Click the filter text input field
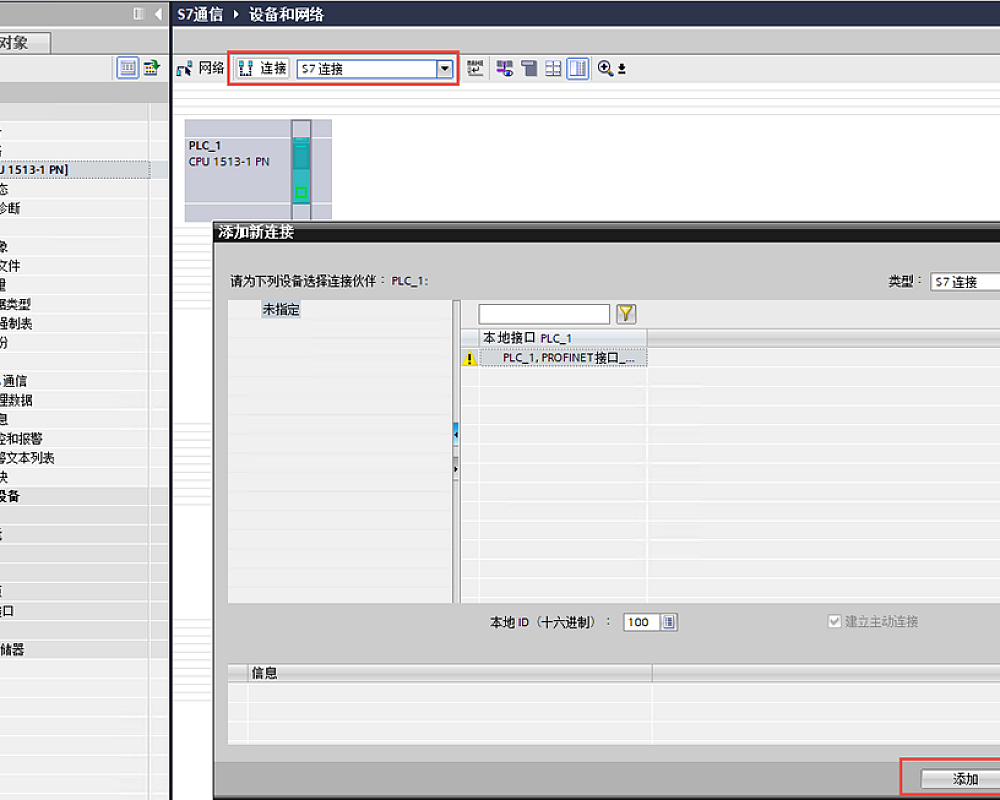1000x800 pixels. (543, 314)
